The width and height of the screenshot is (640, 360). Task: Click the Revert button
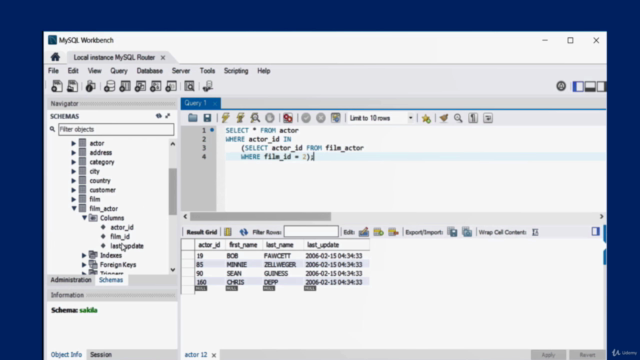point(587,355)
